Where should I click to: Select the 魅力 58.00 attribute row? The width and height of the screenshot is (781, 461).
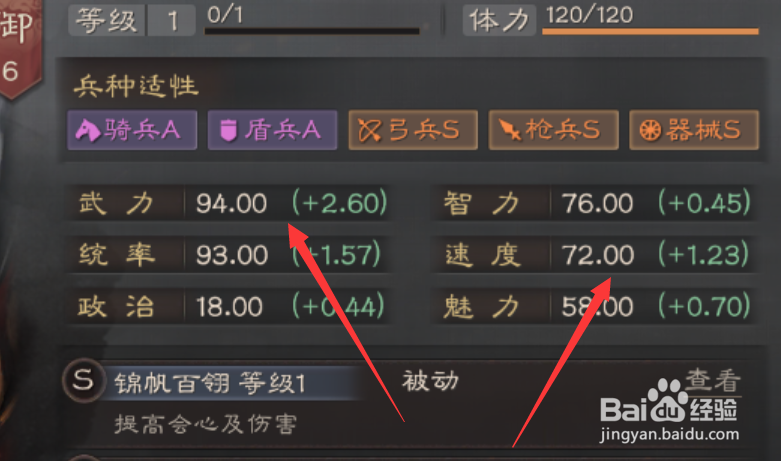pos(595,306)
